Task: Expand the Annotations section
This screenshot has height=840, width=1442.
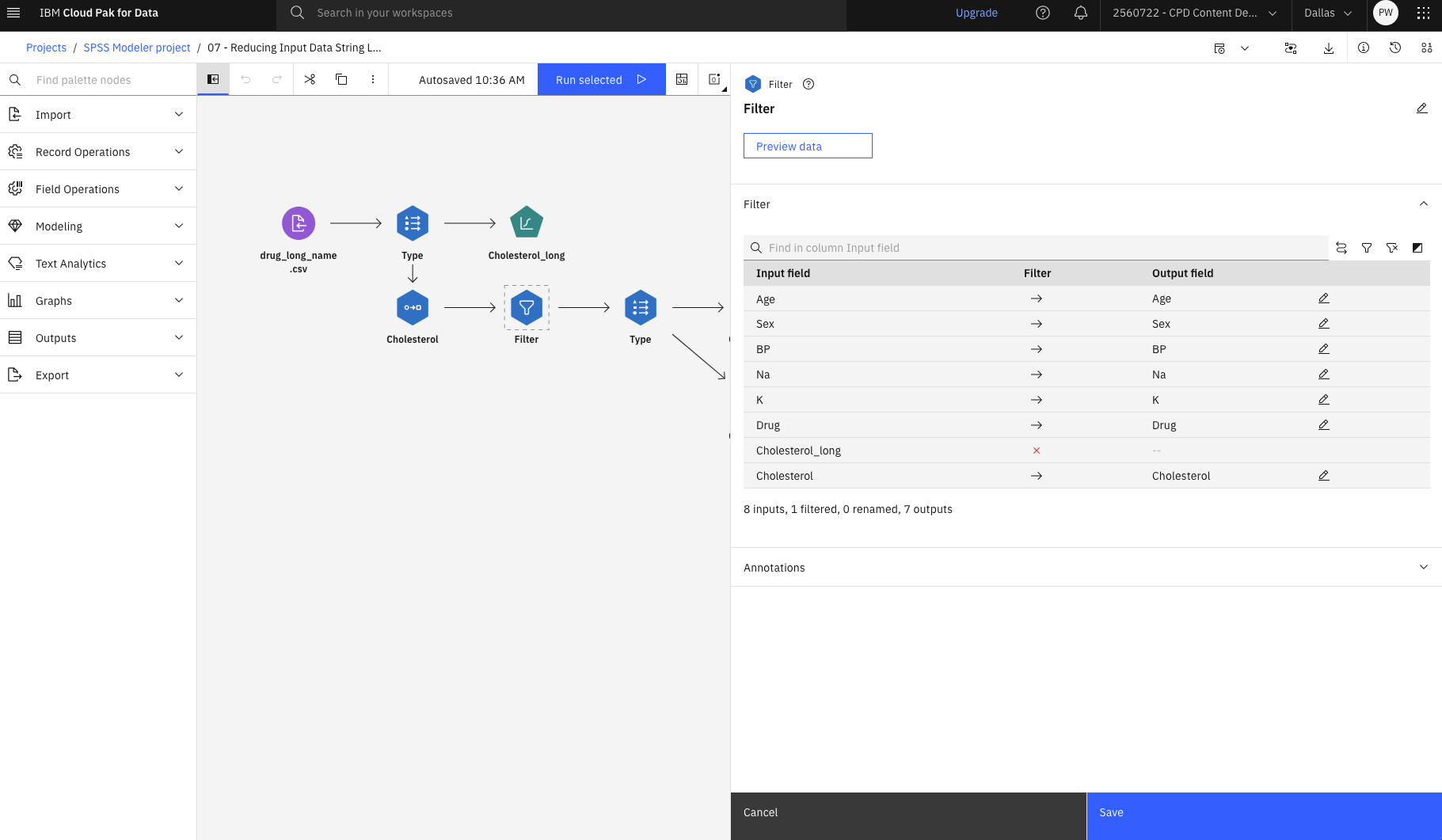Action: click(x=1086, y=568)
